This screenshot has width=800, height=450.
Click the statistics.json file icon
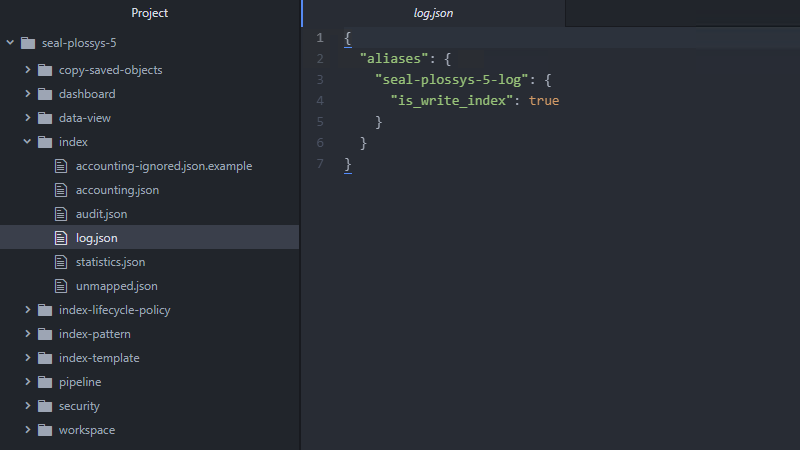(61, 262)
